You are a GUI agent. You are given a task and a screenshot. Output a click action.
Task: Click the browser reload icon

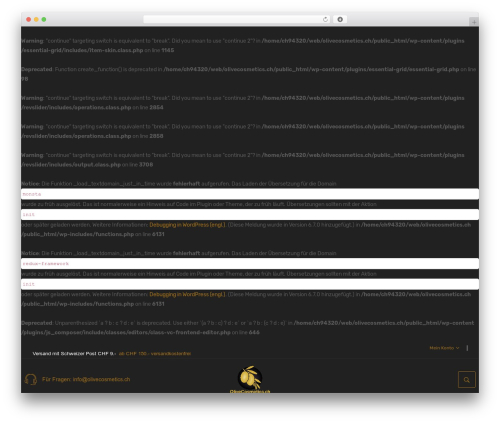pos(325,19)
